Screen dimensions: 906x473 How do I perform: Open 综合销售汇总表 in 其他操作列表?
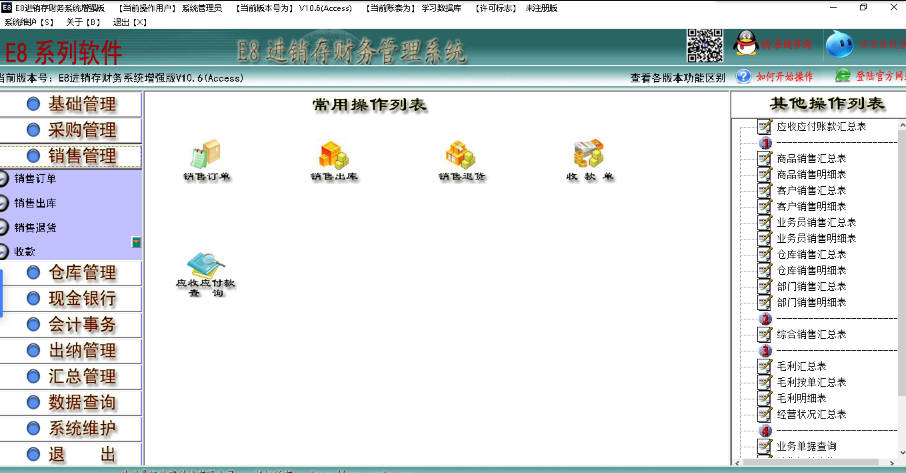click(811, 334)
